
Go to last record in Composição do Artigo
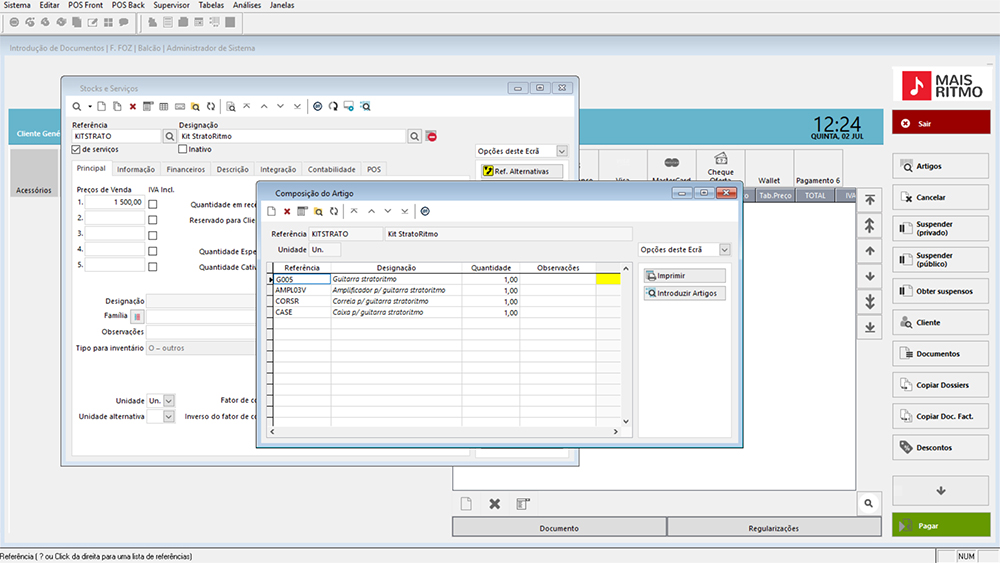pos(404,211)
